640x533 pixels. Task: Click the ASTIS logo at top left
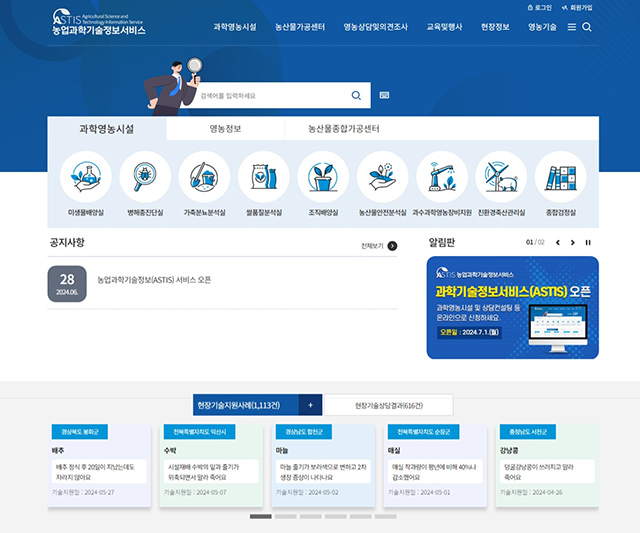click(x=98, y=22)
